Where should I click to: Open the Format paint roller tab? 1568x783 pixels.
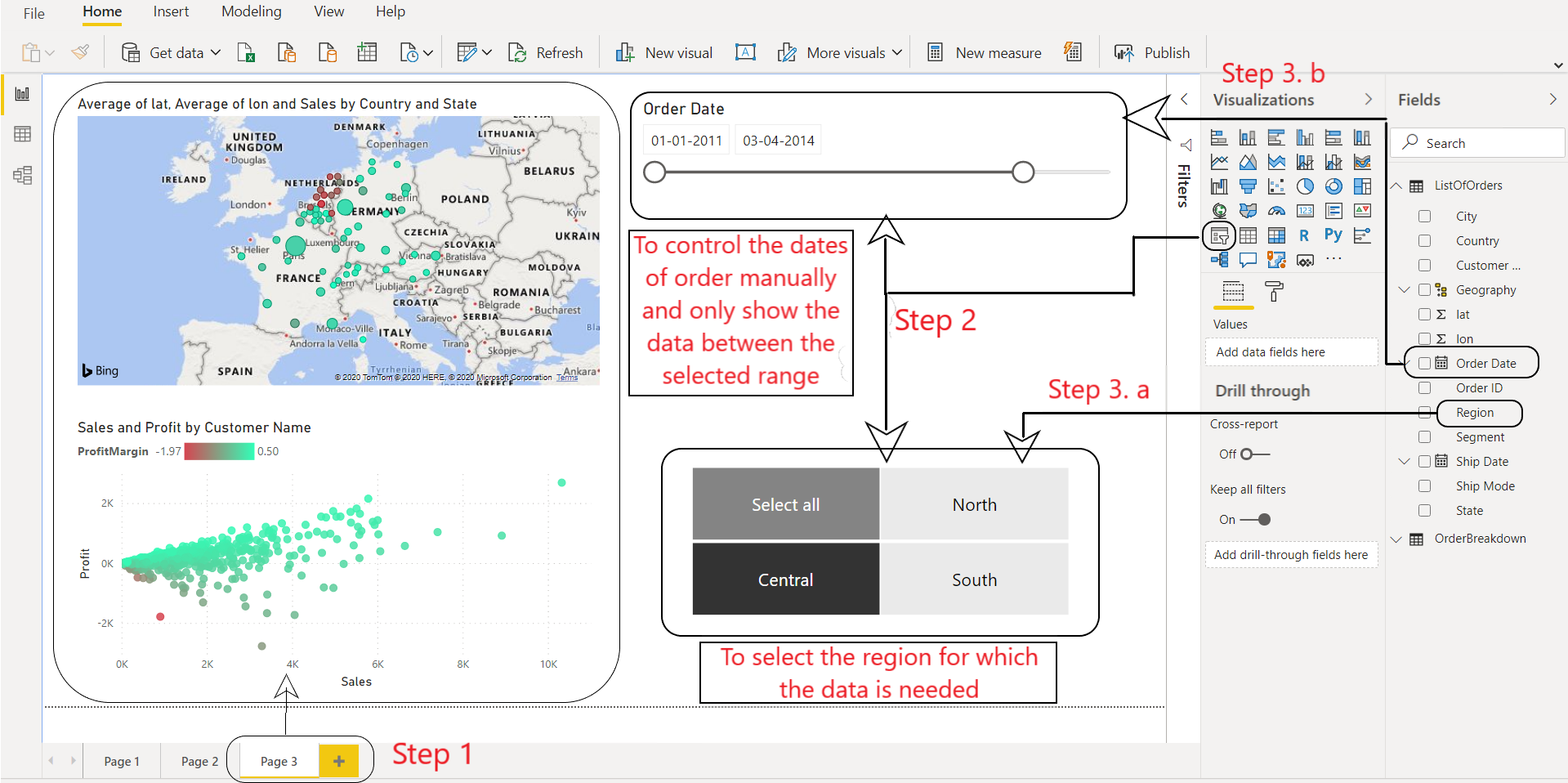1274,291
